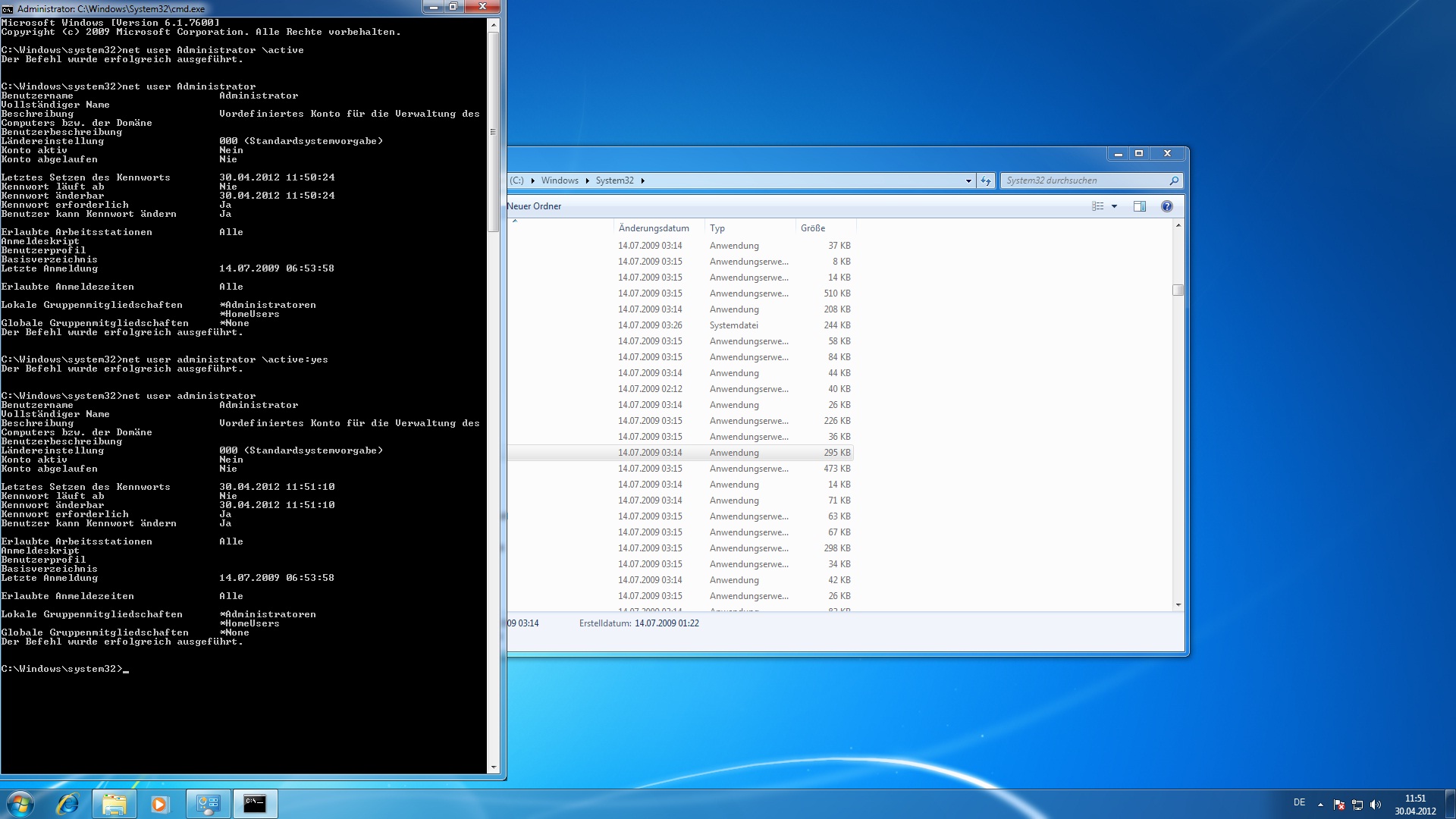Viewport: 1456px width, 819px height.
Task: Click the Explorer vertical scrollbar thumb
Action: click(x=1178, y=290)
